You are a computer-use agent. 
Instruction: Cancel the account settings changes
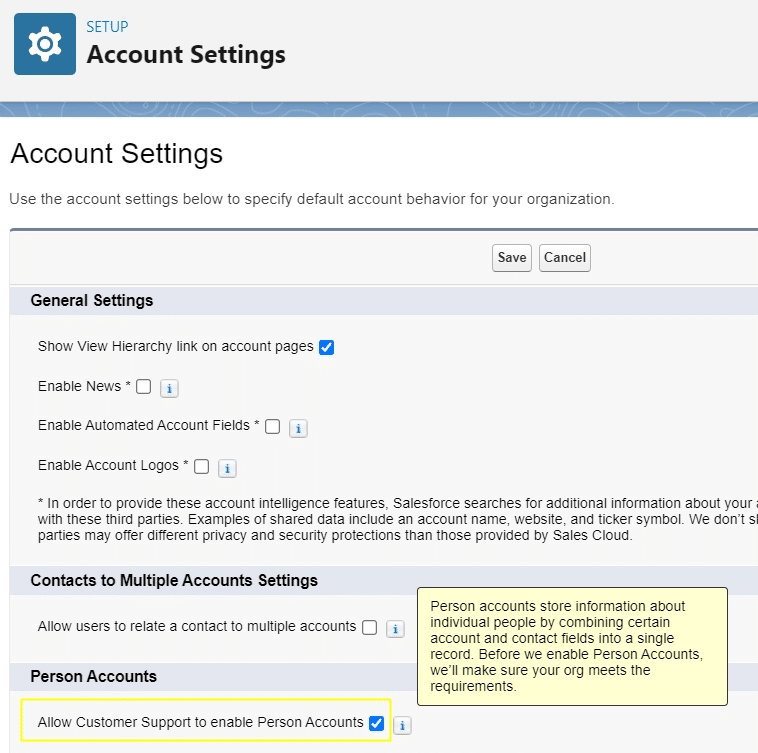(x=564, y=258)
